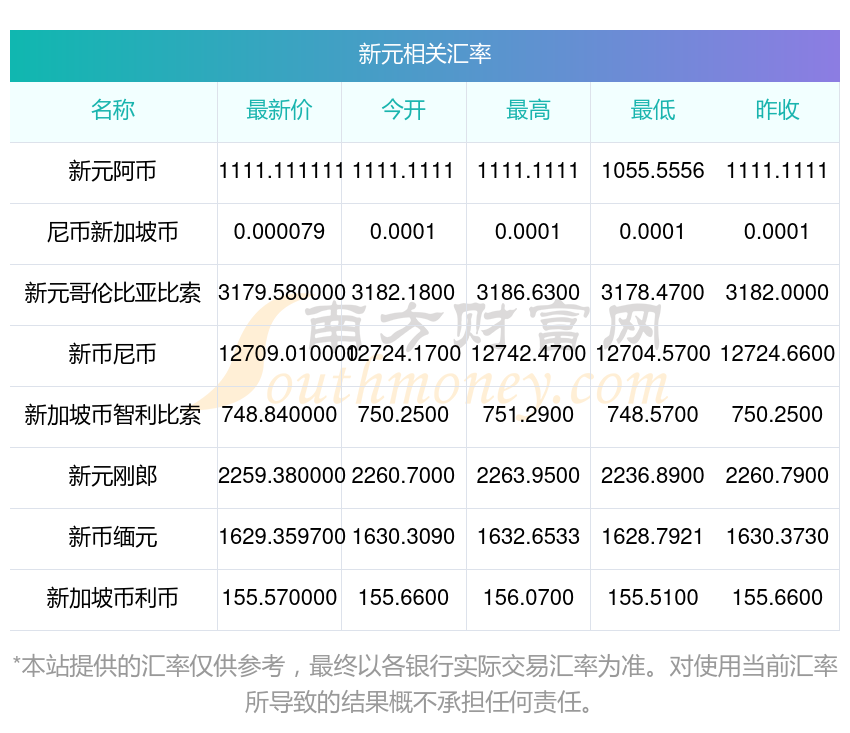Image resolution: width=850 pixels, height=733 pixels.
Task: Click the 新元刚郎 row name
Action: tap(113, 477)
